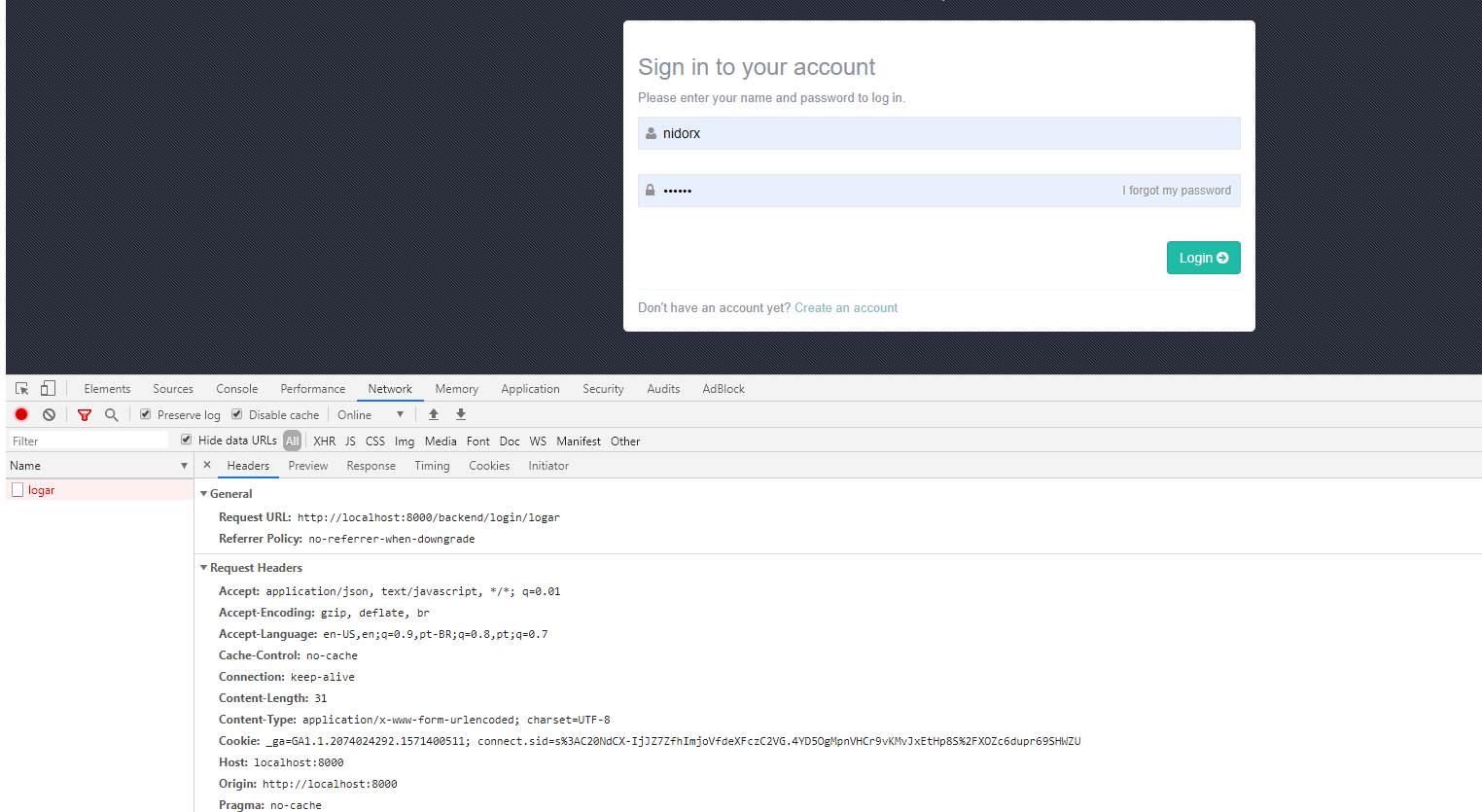The width and height of the screenshot is (1482, 812).
Task: Disable Hide data URLs
Action: [x=185, y=440]
